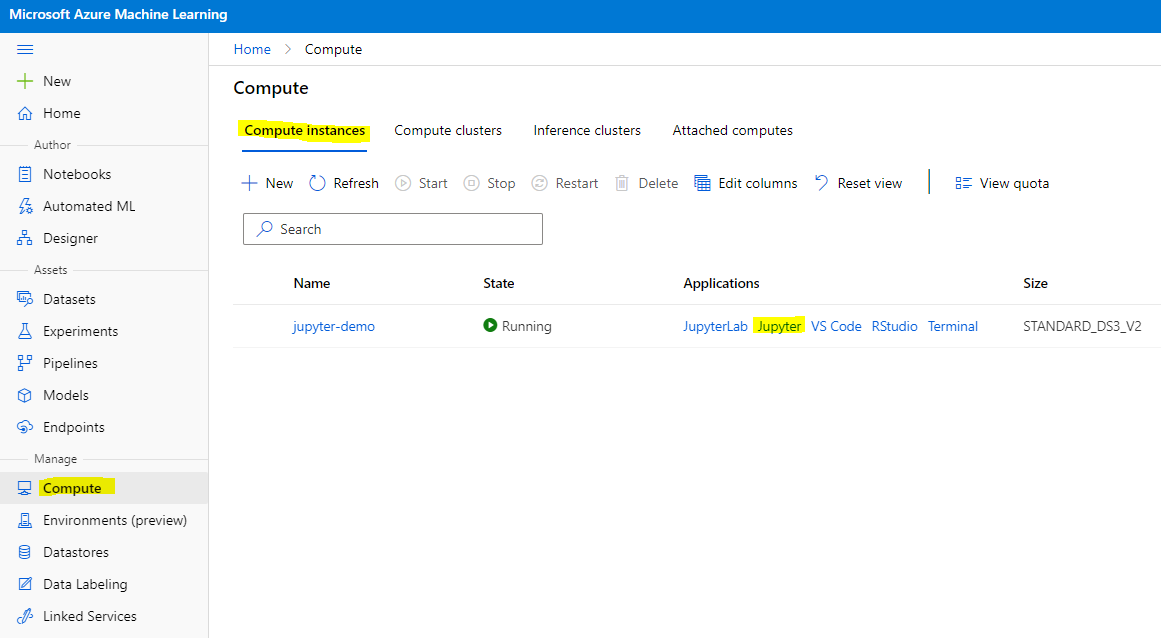The height and width of the screenshot is (638, 1161).
Task: Open the Attached computes tab
Action: 732,130
